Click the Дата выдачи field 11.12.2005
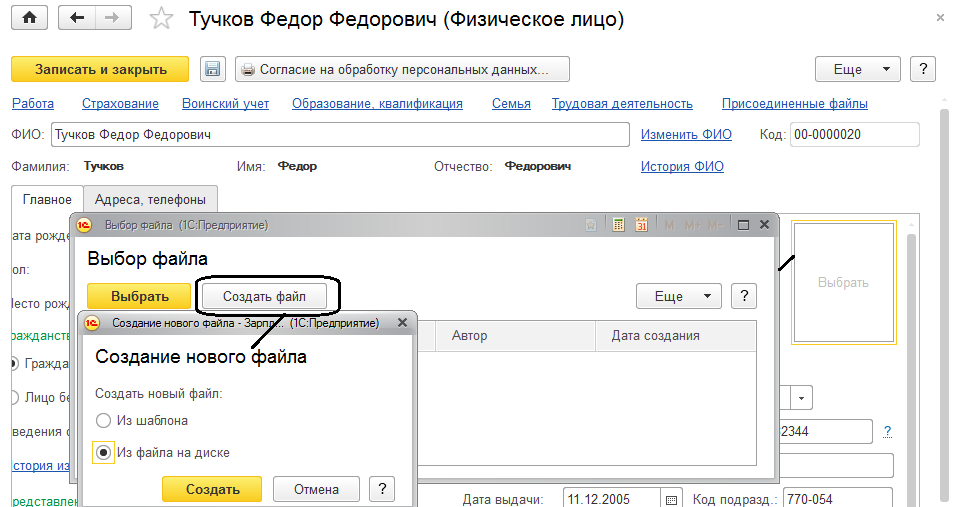 tap(612, 499)
